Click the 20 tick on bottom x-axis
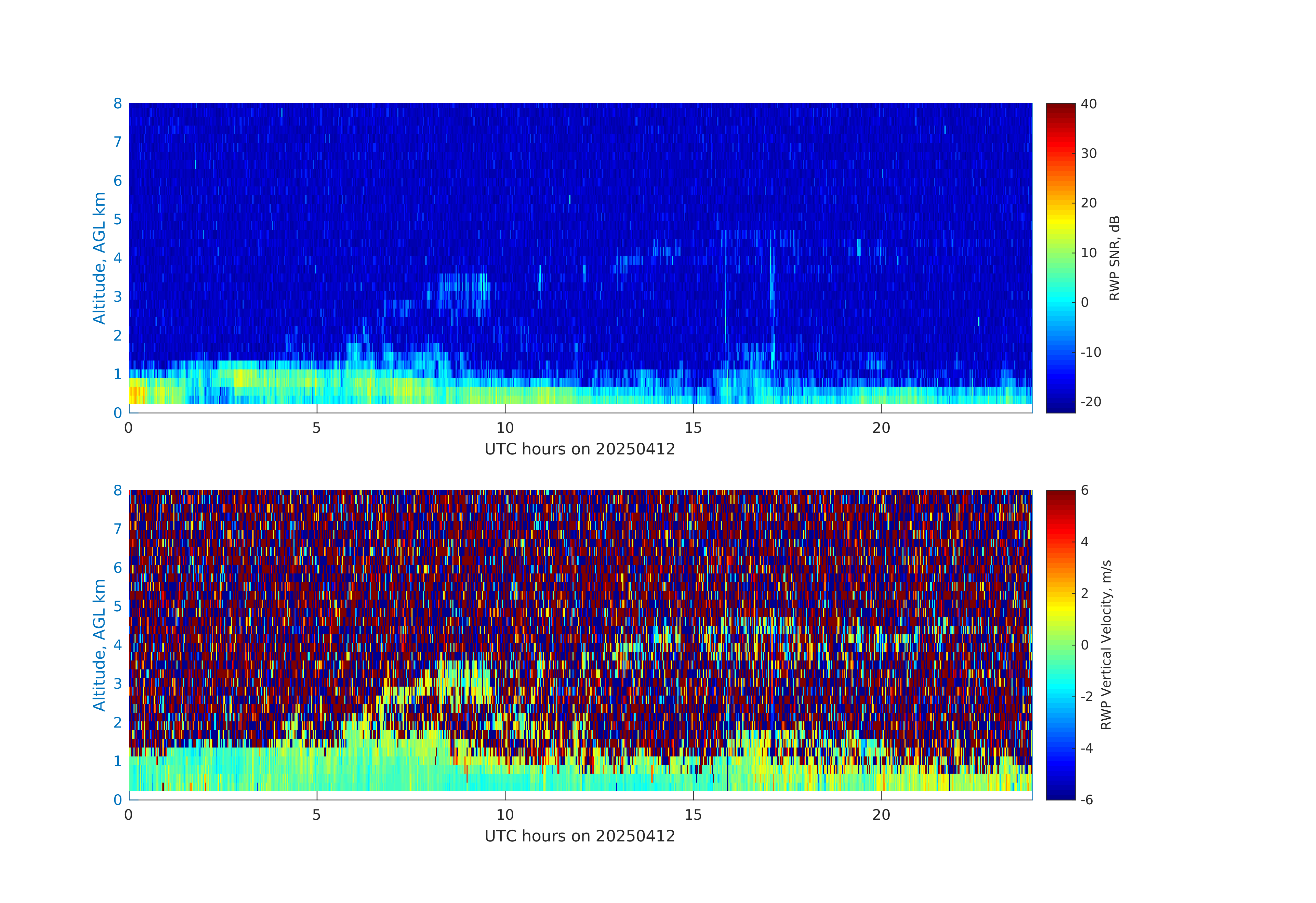 coord(881,815)
